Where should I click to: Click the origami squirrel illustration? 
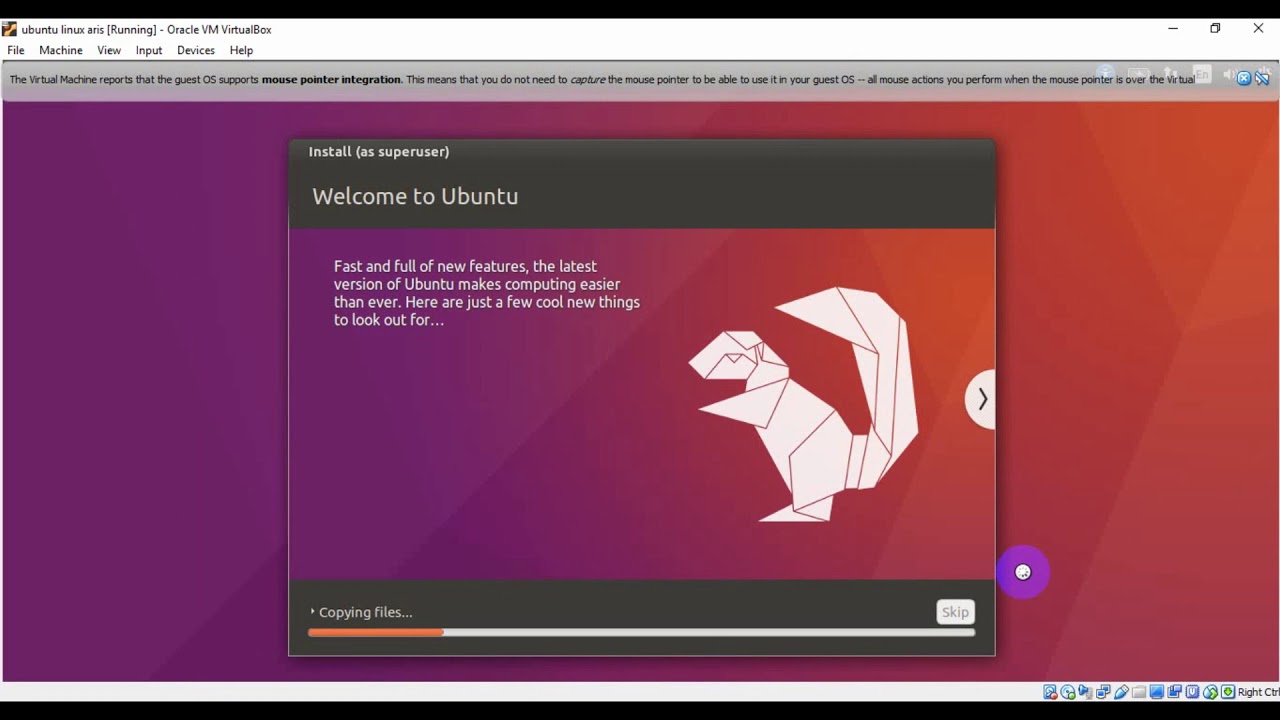803,404
